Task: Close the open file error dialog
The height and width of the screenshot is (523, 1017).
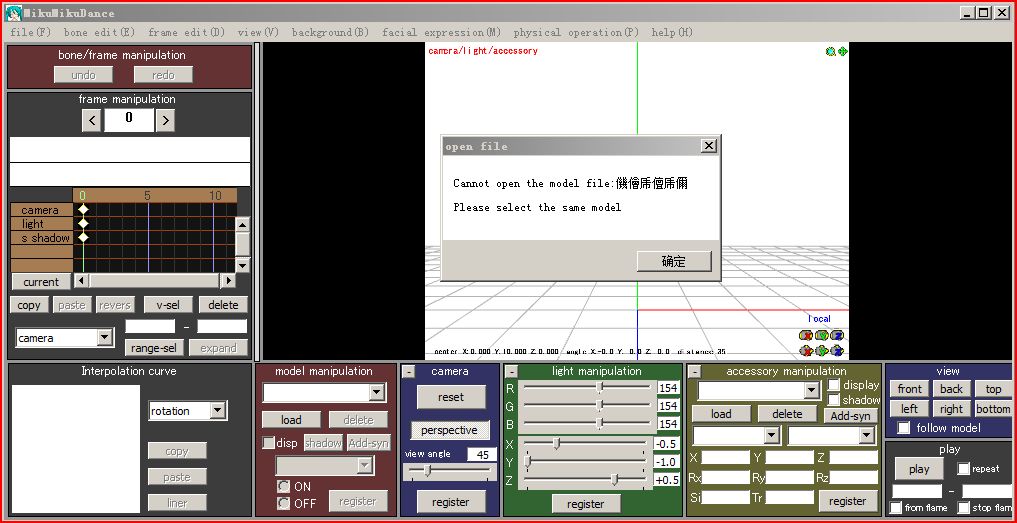Action: tap(709, 146)
